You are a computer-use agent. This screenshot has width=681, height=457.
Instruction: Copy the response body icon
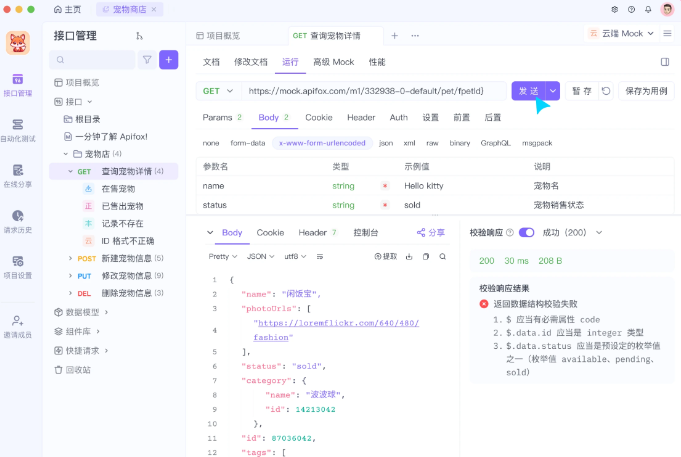click(x=426, y=257)
